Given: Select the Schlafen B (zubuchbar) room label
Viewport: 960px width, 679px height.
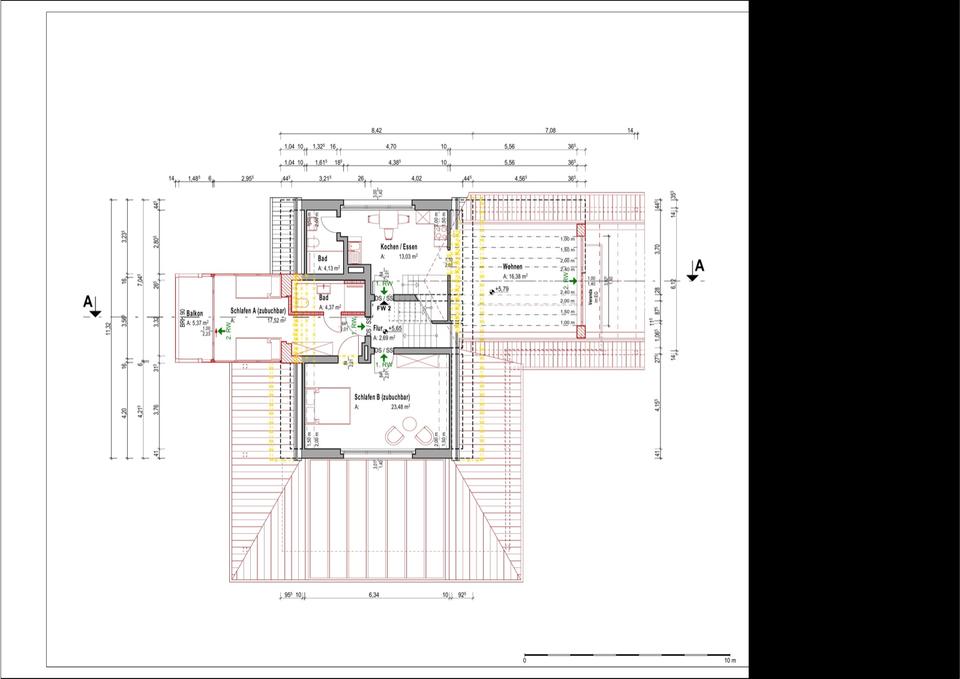Looking at the screenshot, I should pos(382,397).
